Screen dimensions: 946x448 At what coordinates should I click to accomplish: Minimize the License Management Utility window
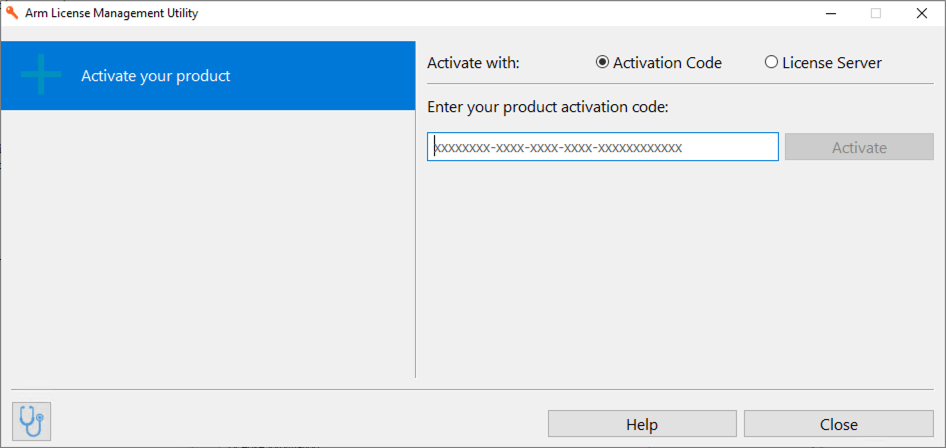coord(830,14)
